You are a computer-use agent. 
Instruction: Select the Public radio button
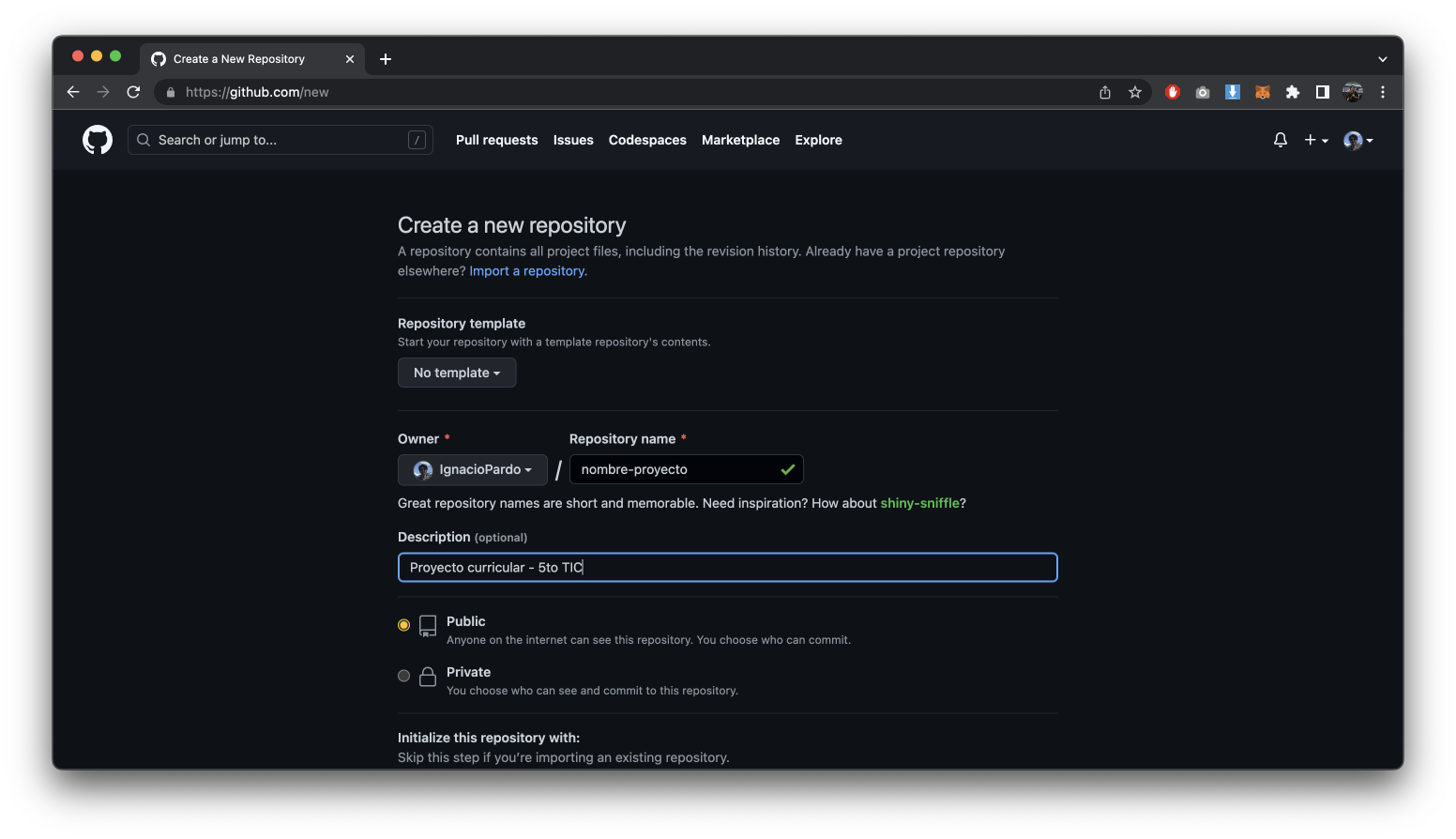pos(404,625)
